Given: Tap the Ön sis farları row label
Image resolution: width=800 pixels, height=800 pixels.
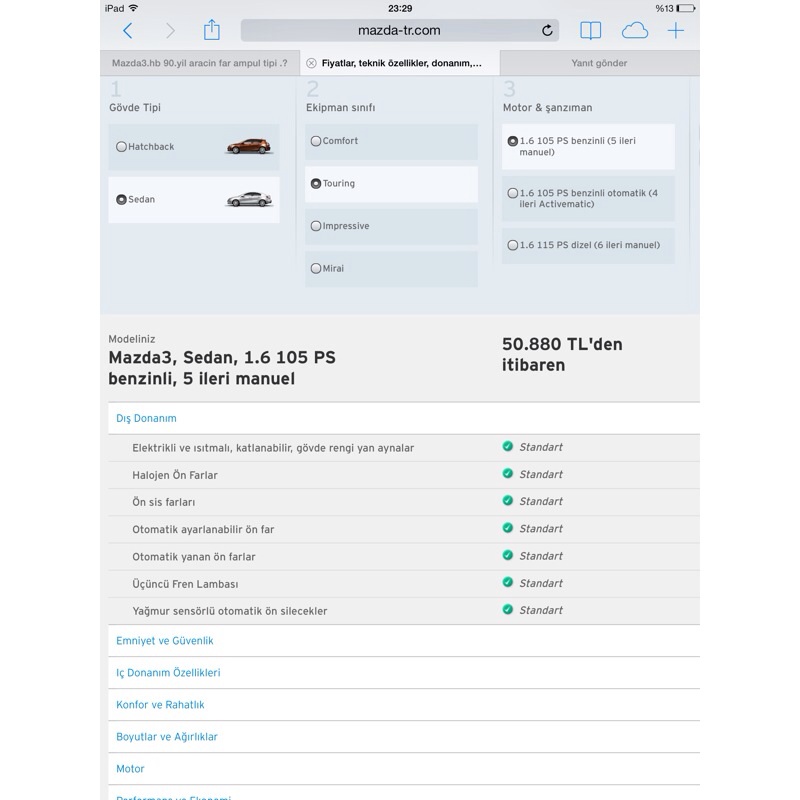Looking at the screenshot, I should 164,503.
